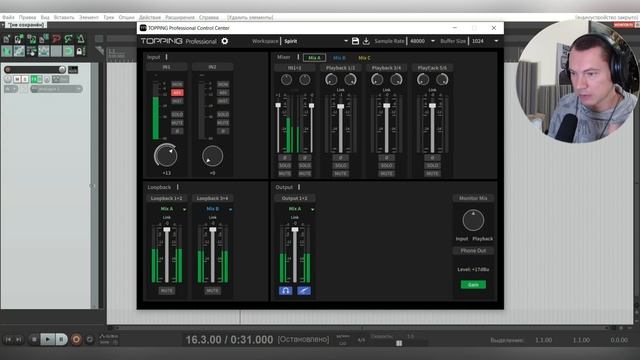Mute the Loopback 1+2 channel
The height and width of the screenshot is (360, 640).
coord(167,291)
